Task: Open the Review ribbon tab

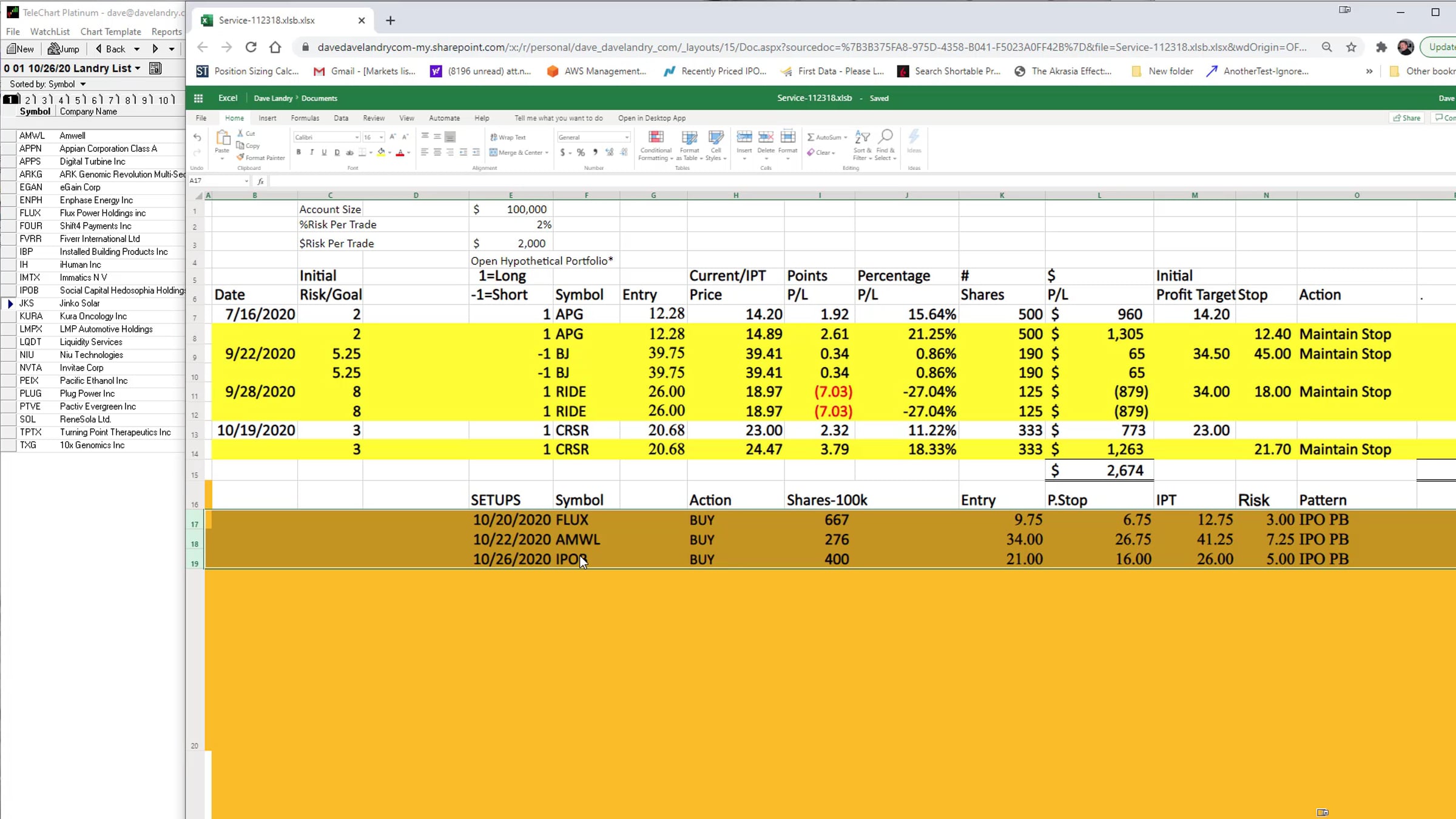Action: pos(374,118)
